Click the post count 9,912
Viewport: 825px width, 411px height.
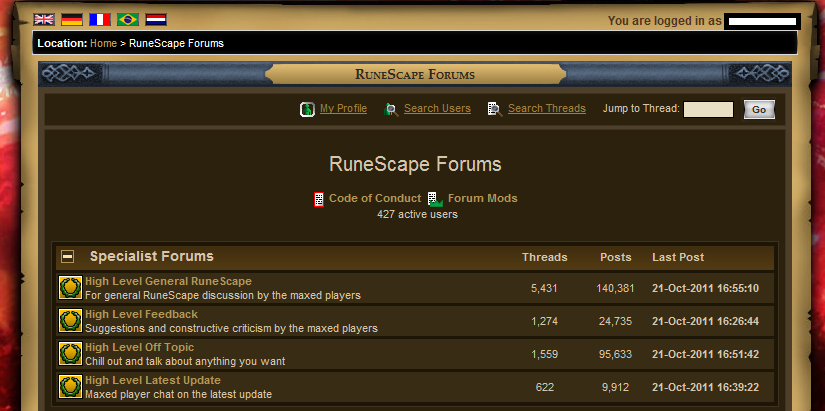(x=615, y=388)
